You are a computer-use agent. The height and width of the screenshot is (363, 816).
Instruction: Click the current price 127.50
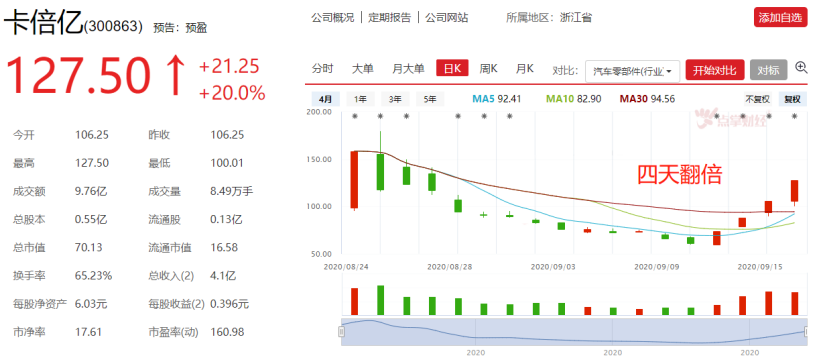pyautogui.click(x=79, y=77)
